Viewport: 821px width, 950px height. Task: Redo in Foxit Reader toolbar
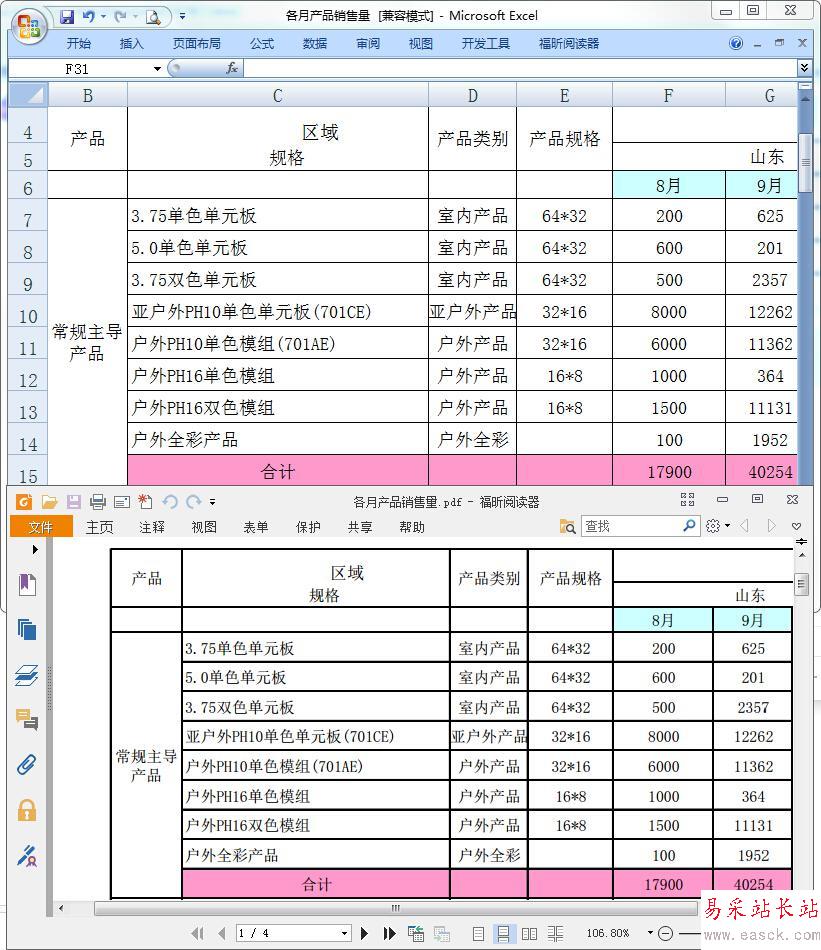[193, 502]
